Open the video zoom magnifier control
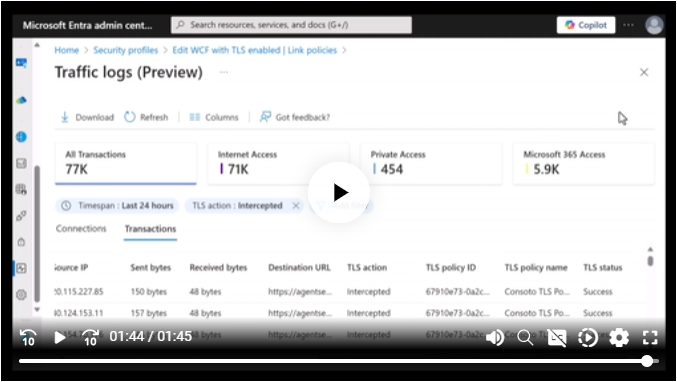This screenshot has width=677, height=382. pyautogui.click(x=525, y=338)
